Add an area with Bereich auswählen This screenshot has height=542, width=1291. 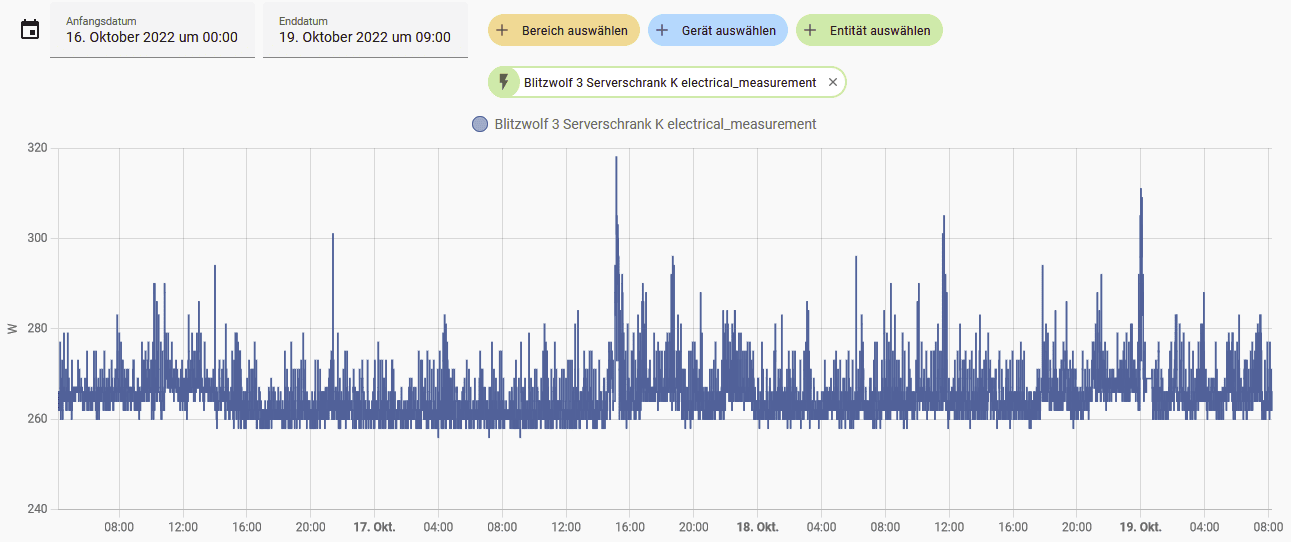click(564, 30)
